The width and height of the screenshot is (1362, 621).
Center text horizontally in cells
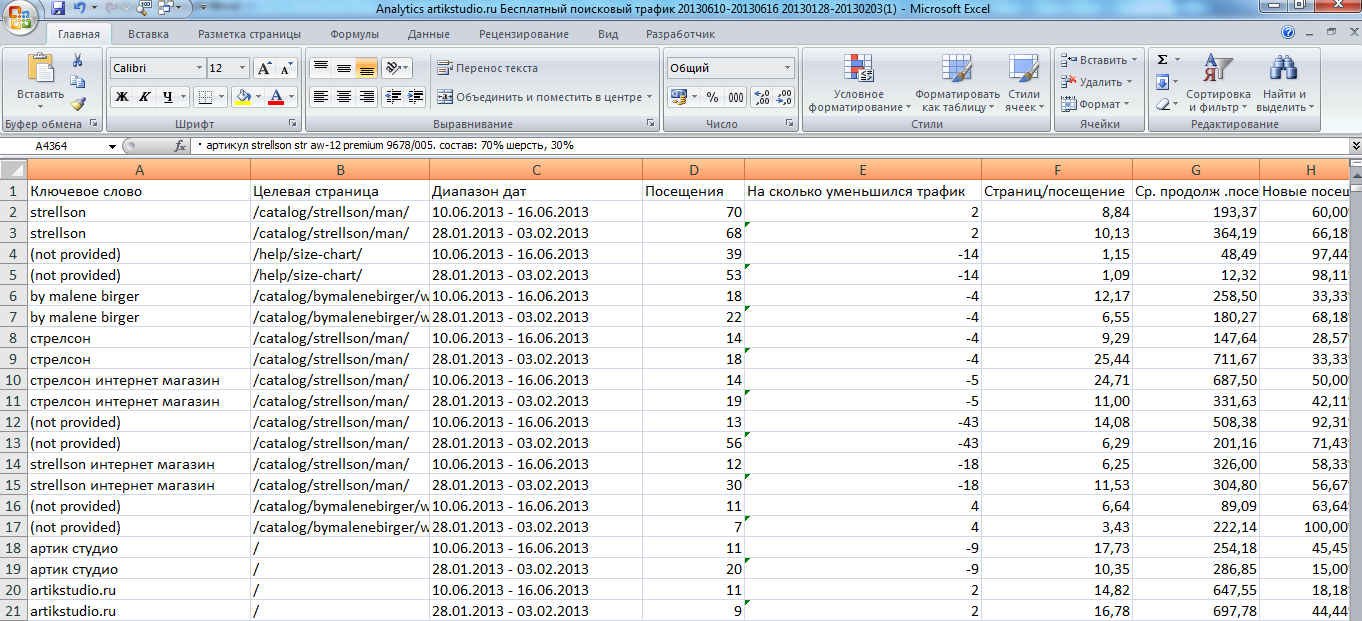point(343,97)
